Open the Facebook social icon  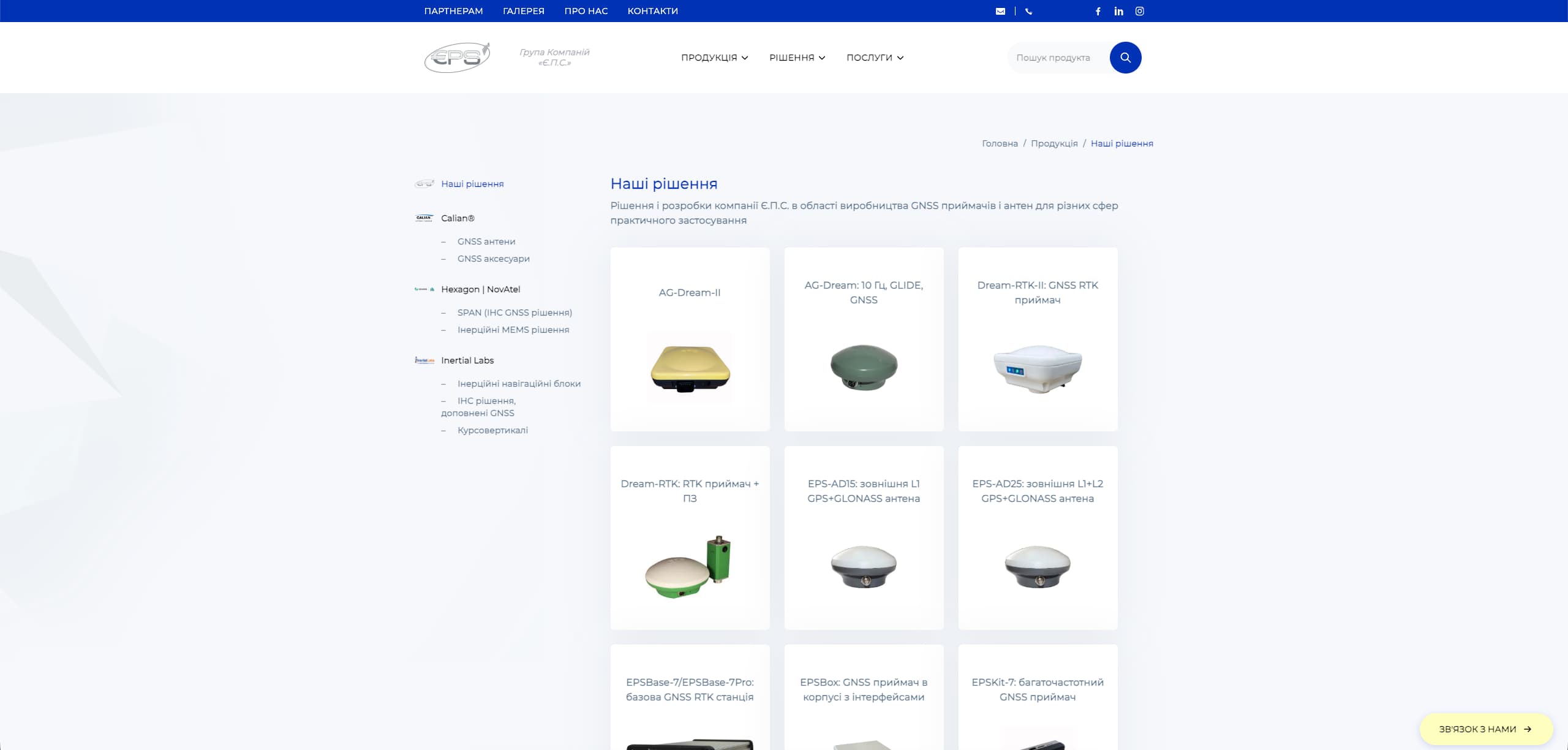(x=1098, y=11)
